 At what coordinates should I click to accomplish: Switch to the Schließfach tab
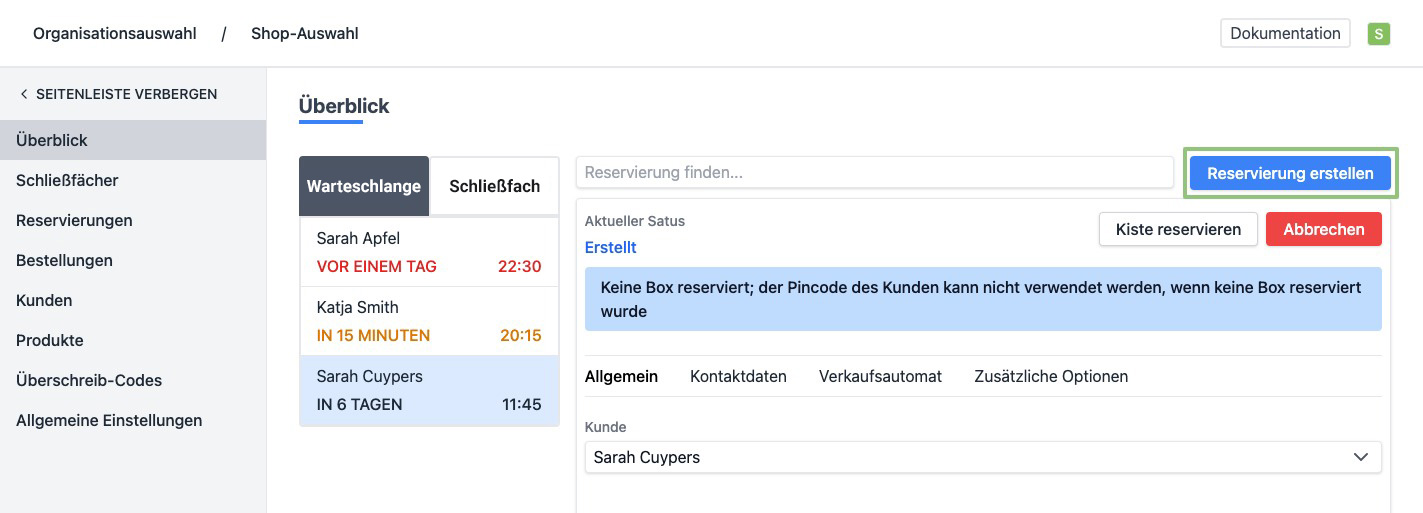tap(494, 186)
